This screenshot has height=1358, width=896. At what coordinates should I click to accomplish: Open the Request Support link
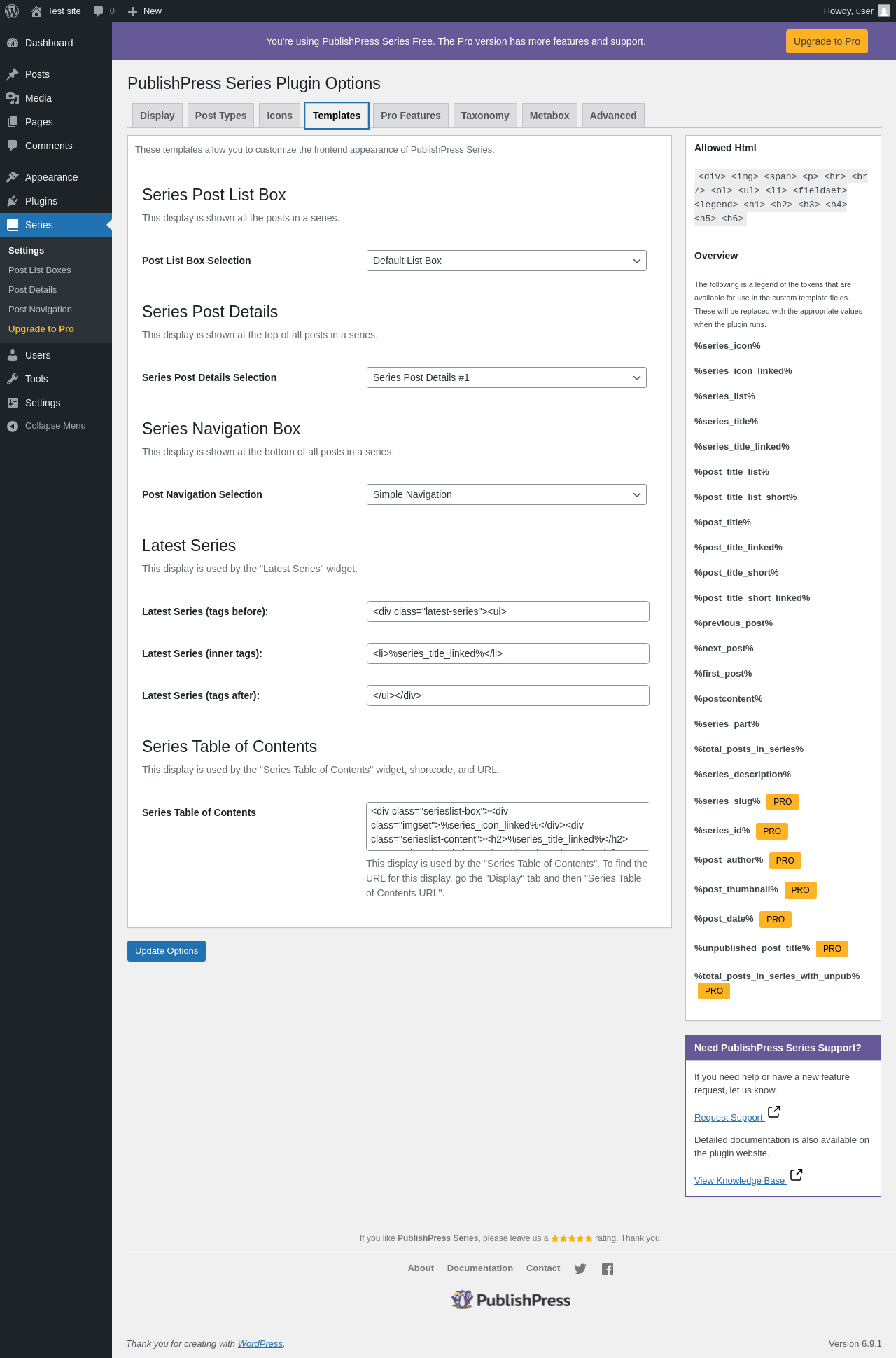coord(729,1118)
